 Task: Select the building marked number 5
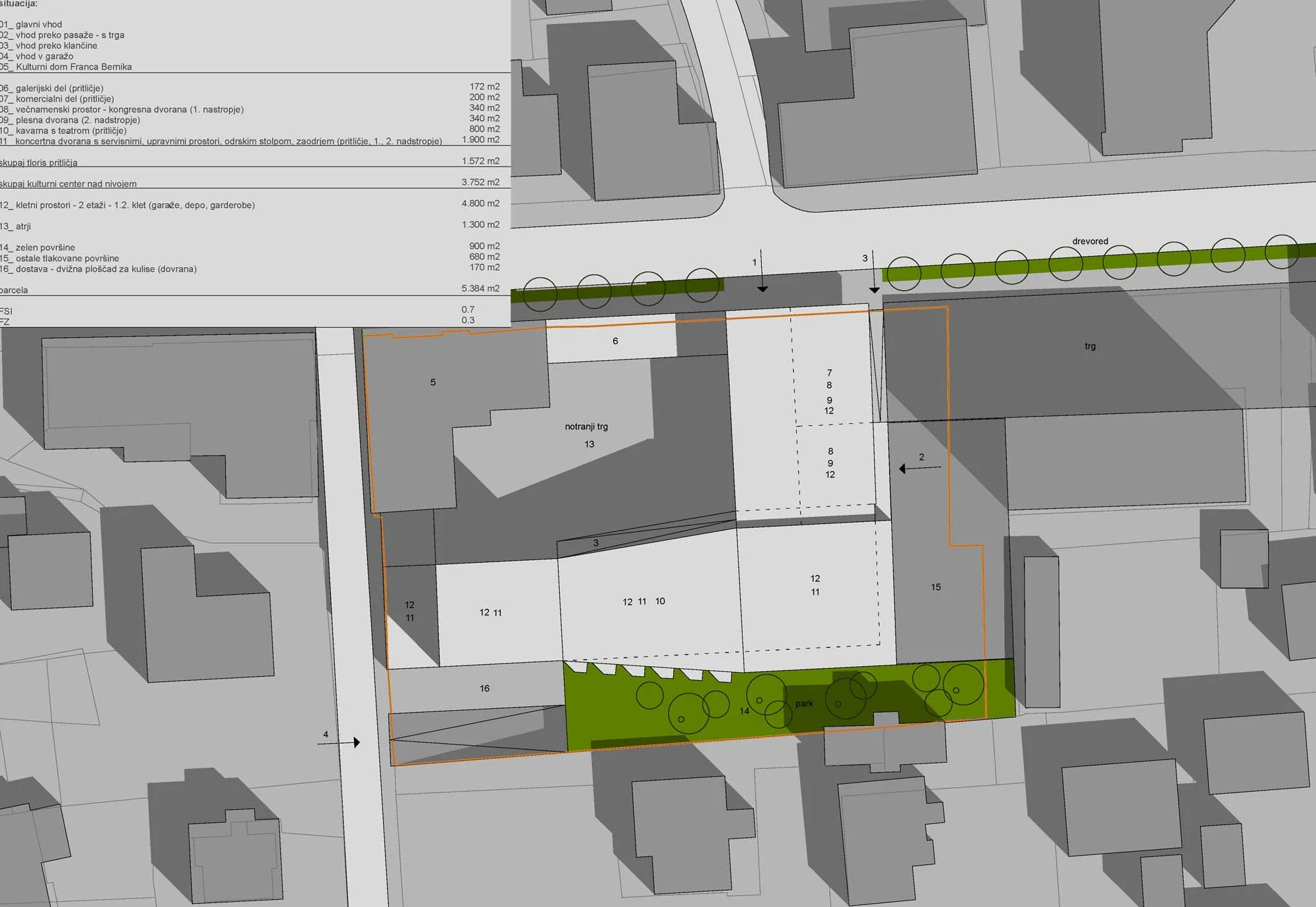click(x=433, y=382)
